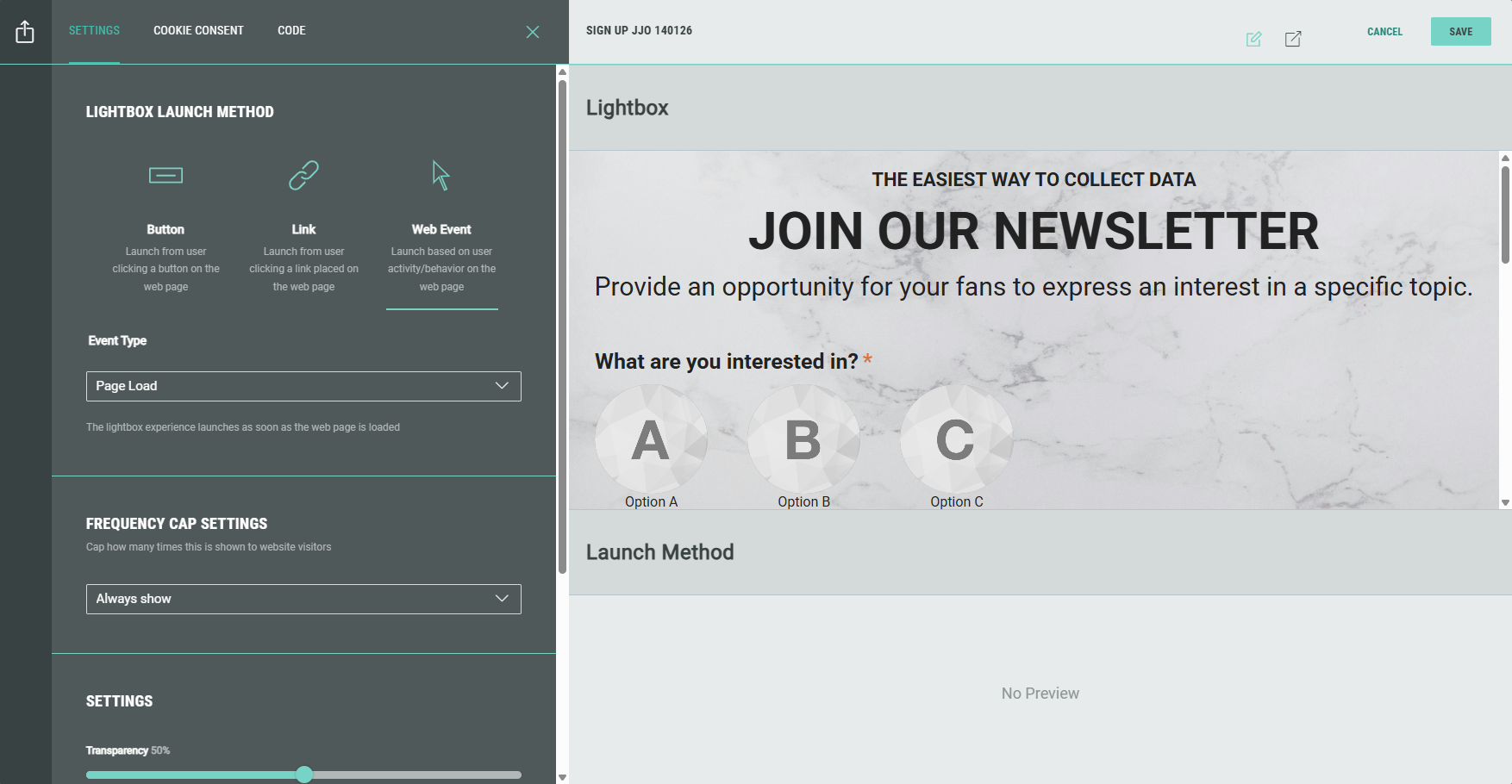1512x784 pixels.
Task: Open the Event Type Page Load dropdown
Action: tap(303, 386)
